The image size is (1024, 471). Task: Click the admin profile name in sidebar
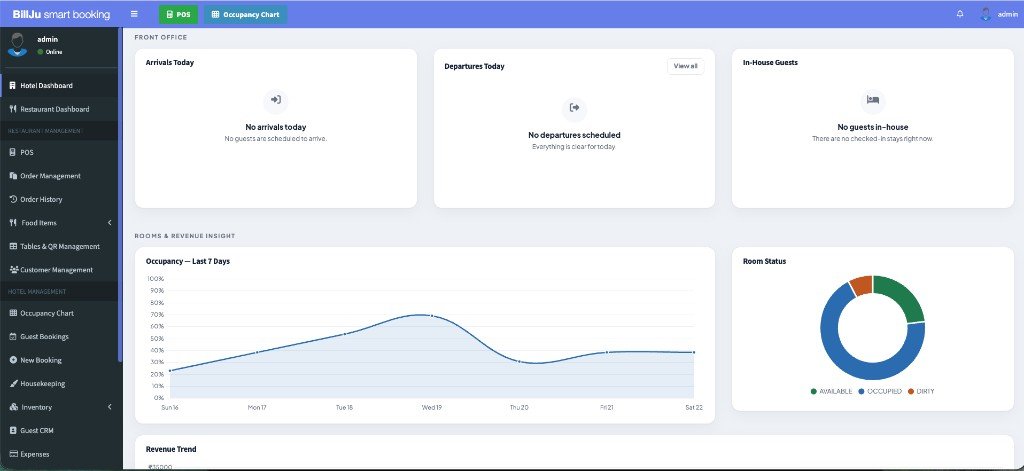click(x=48, y=39)
